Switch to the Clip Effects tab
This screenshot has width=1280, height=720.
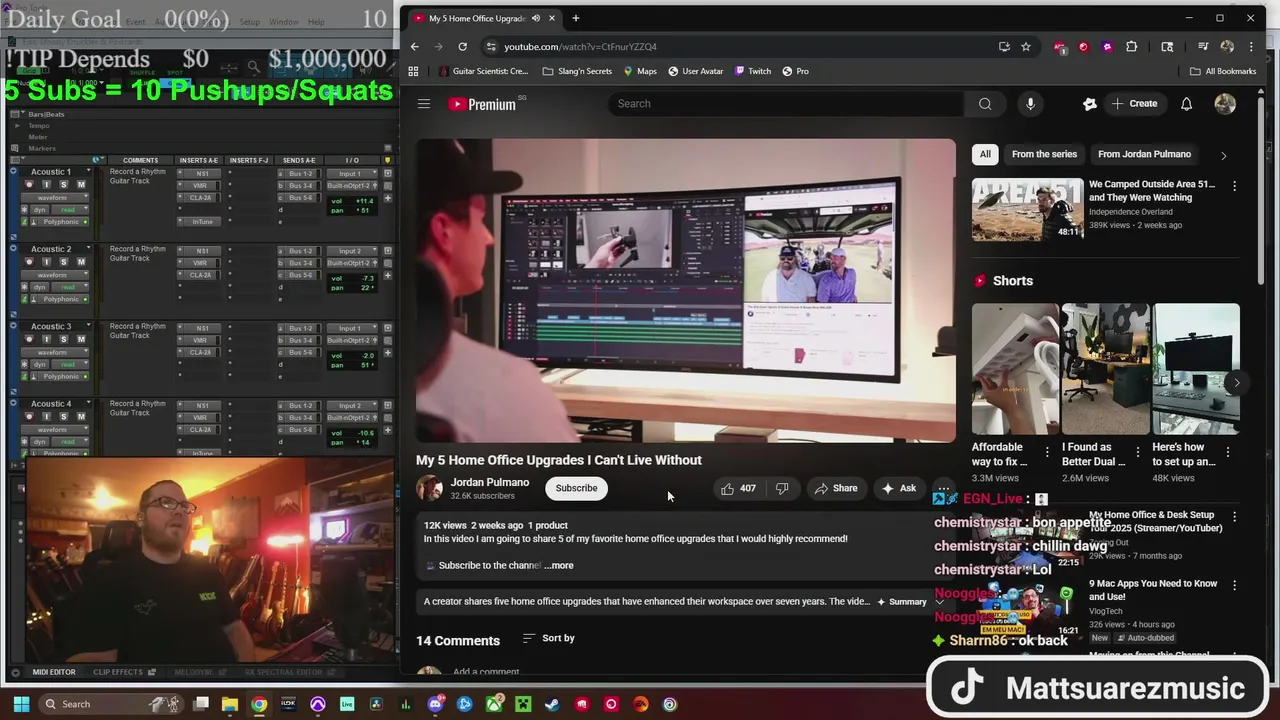tap(118, 672)
